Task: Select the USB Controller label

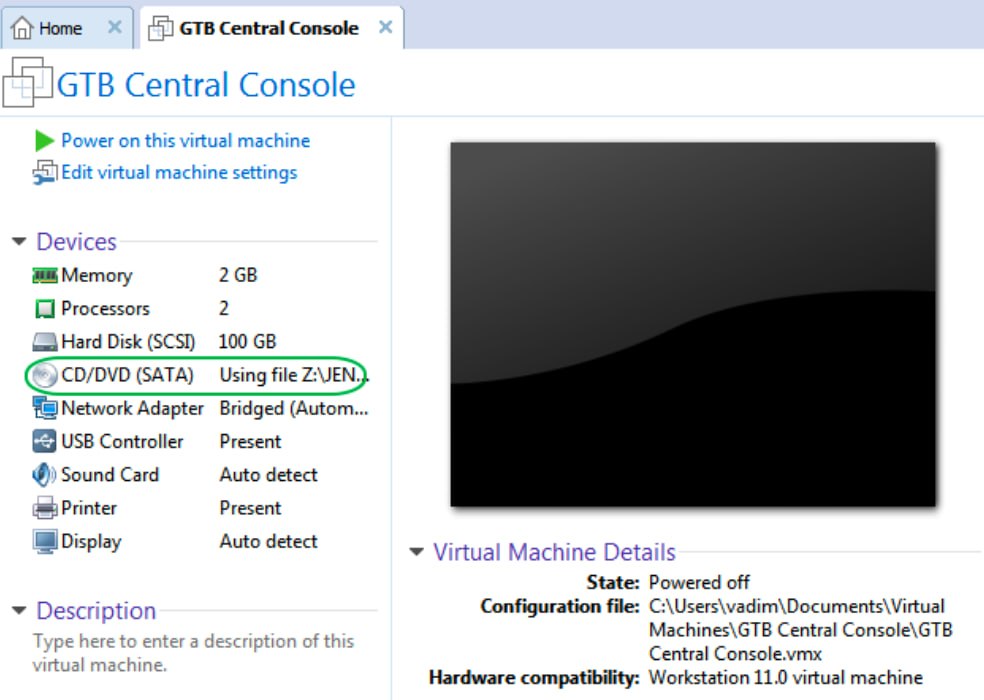Action: pos(122,442)
